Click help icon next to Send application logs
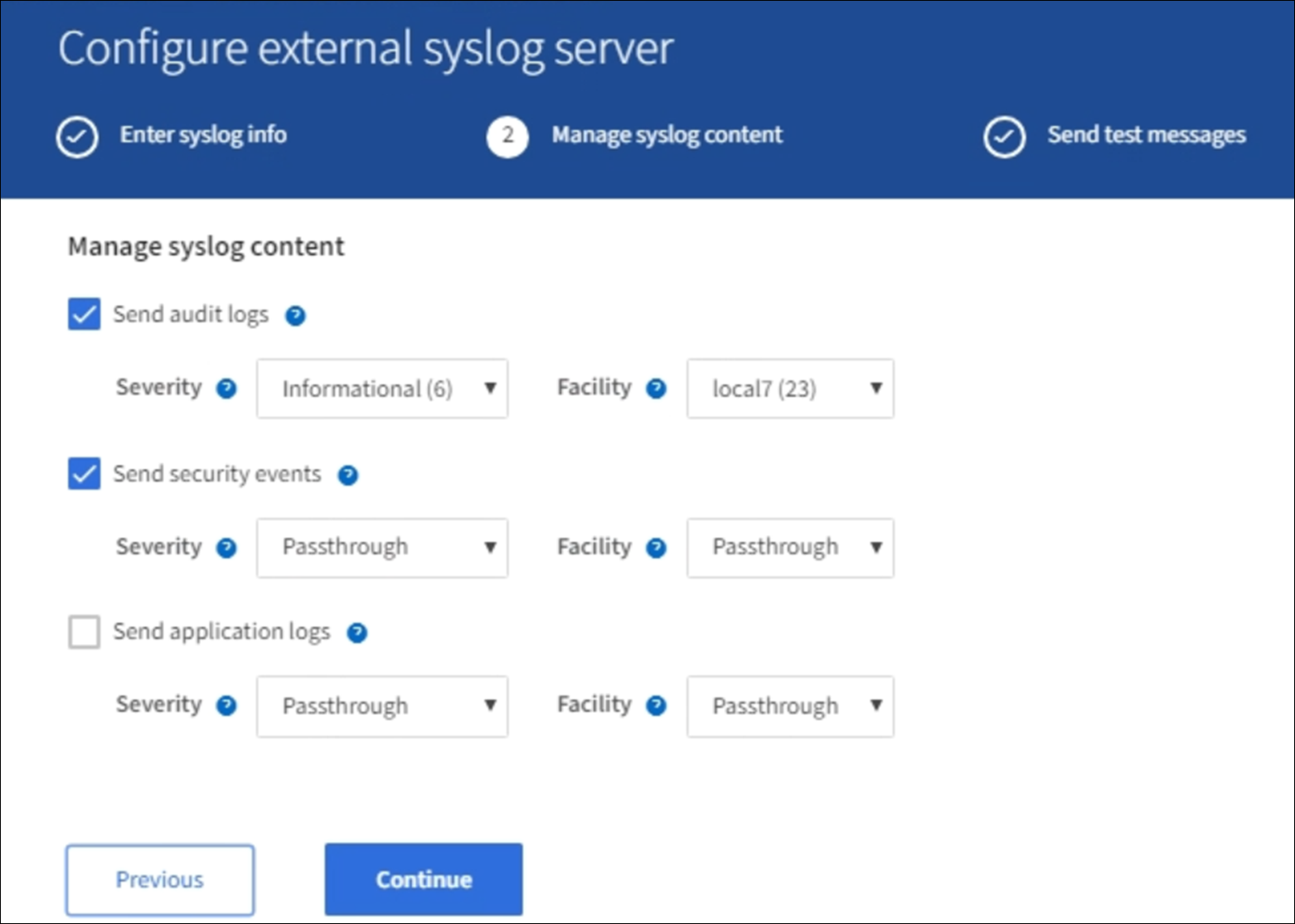The width and height of the screenshot is (1295, 924). [x=357, y=633]
